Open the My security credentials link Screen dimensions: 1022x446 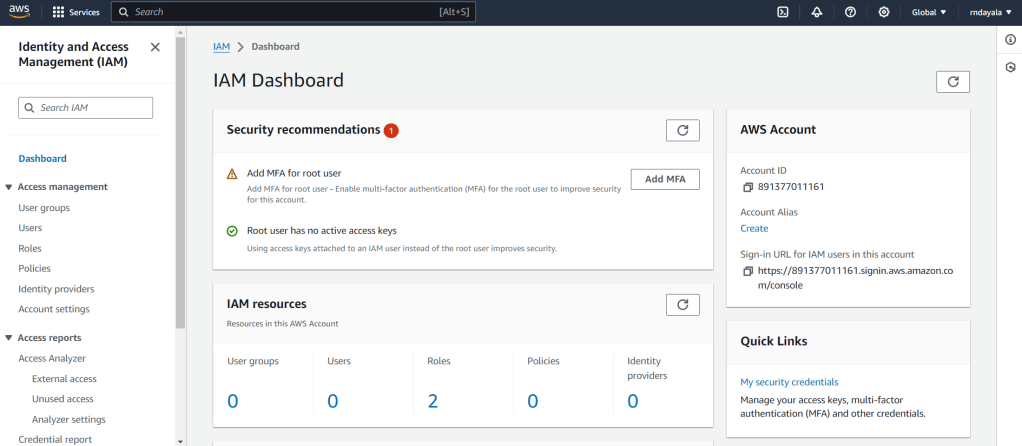pyautogui.click(x=789, y=382)
